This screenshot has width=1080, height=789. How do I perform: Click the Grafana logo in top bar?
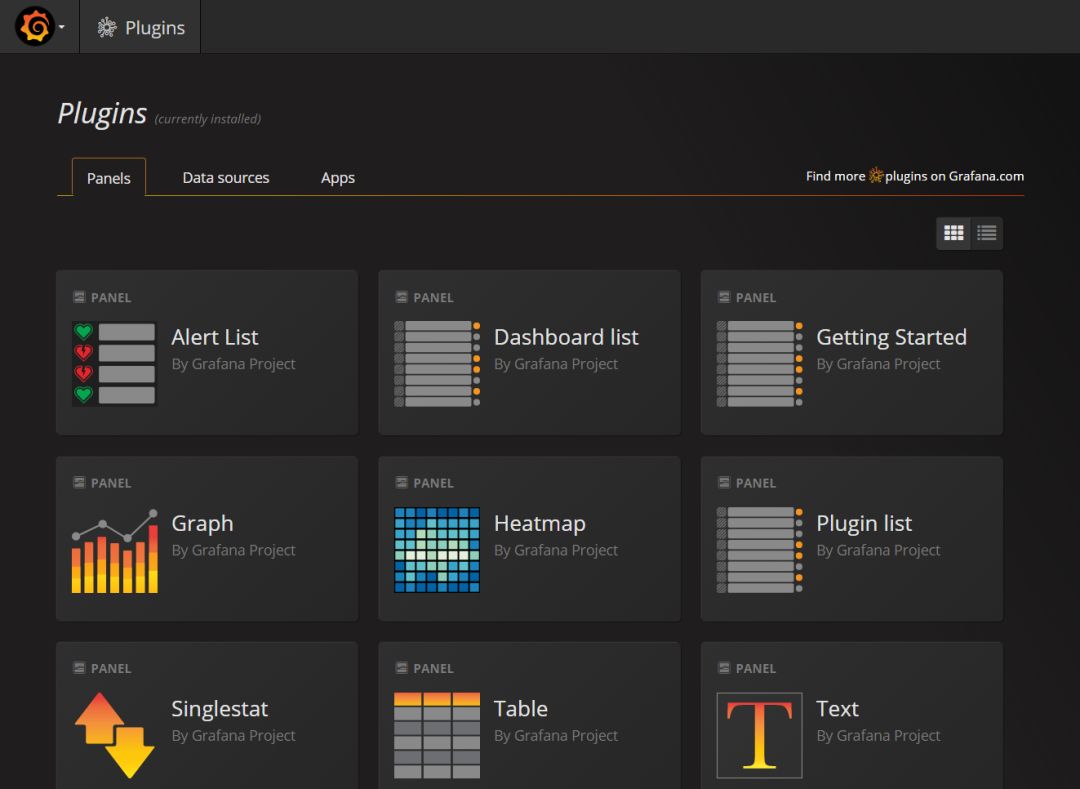tap(34, 27)
